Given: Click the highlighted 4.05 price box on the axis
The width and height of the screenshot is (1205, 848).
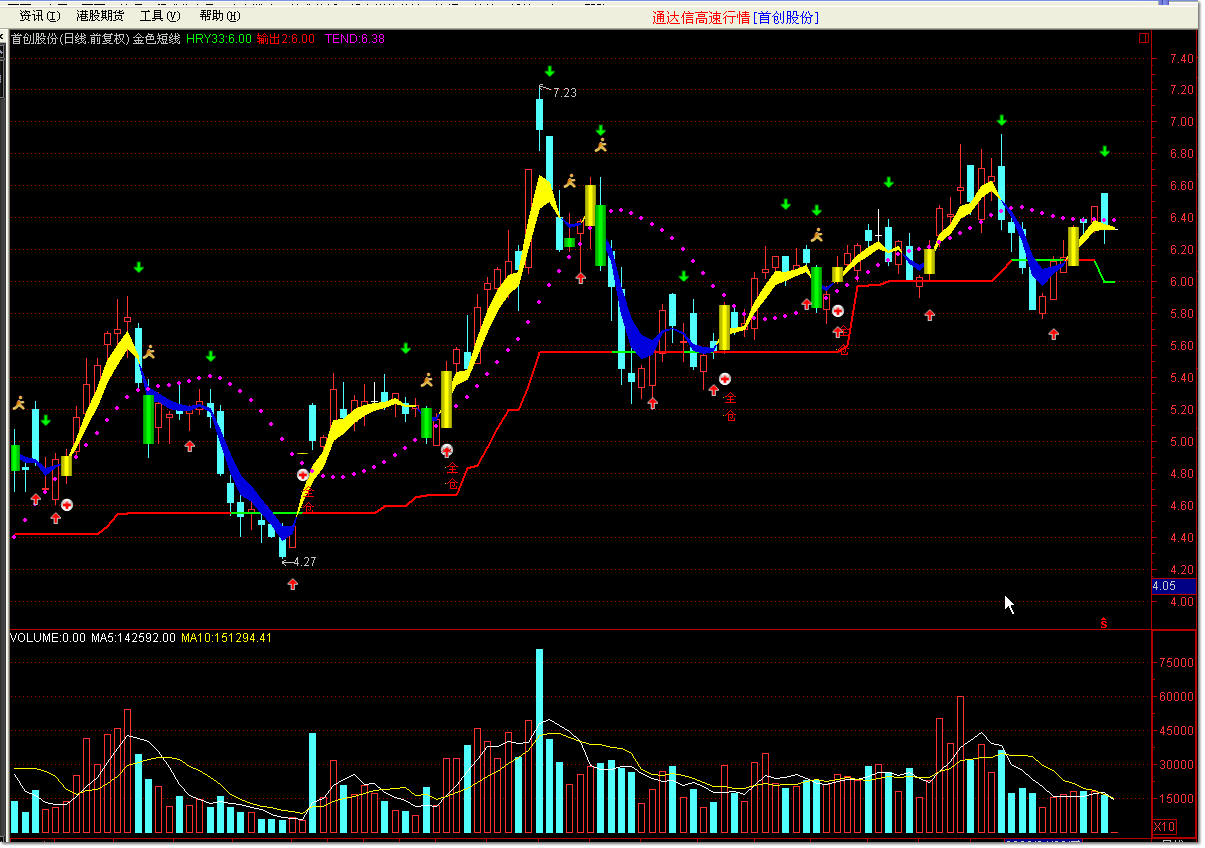Looking at the screenshot, I should click(1173, 586).
